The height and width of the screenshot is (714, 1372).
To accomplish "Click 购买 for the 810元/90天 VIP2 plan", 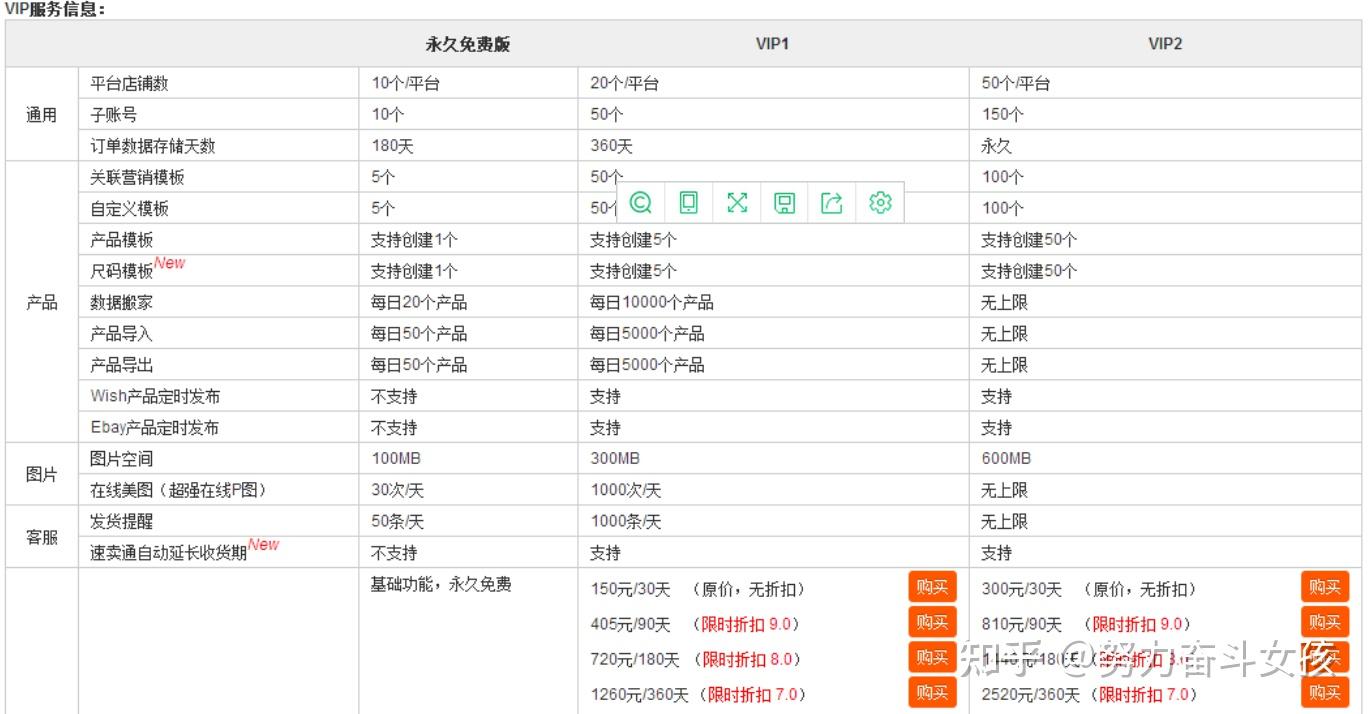I will pos(1324,622).
